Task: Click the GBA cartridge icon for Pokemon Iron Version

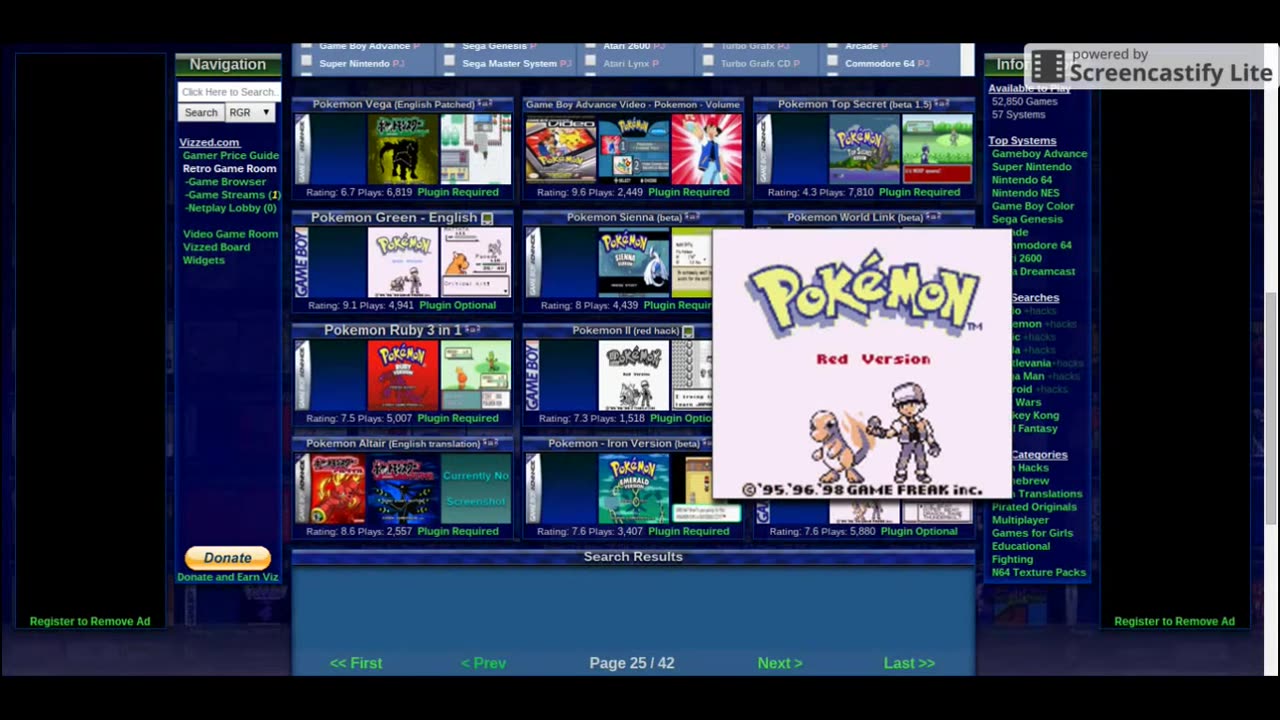Action: pyautogui.click(x=533, y=488)
